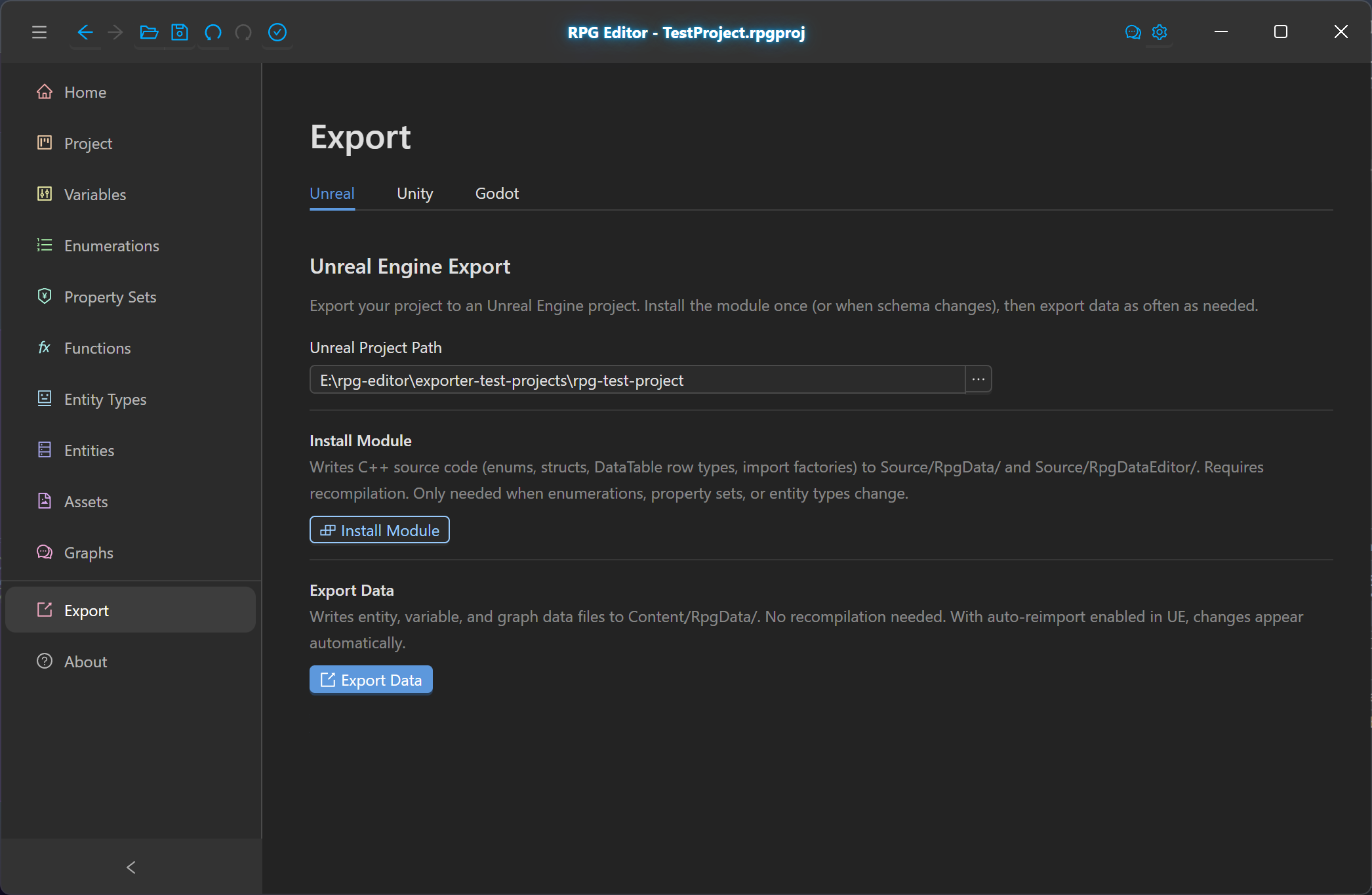This screenshot has width=1372, height=895.
Task: Click the Graphs chat bubble icon
Action: pos(45,552)
